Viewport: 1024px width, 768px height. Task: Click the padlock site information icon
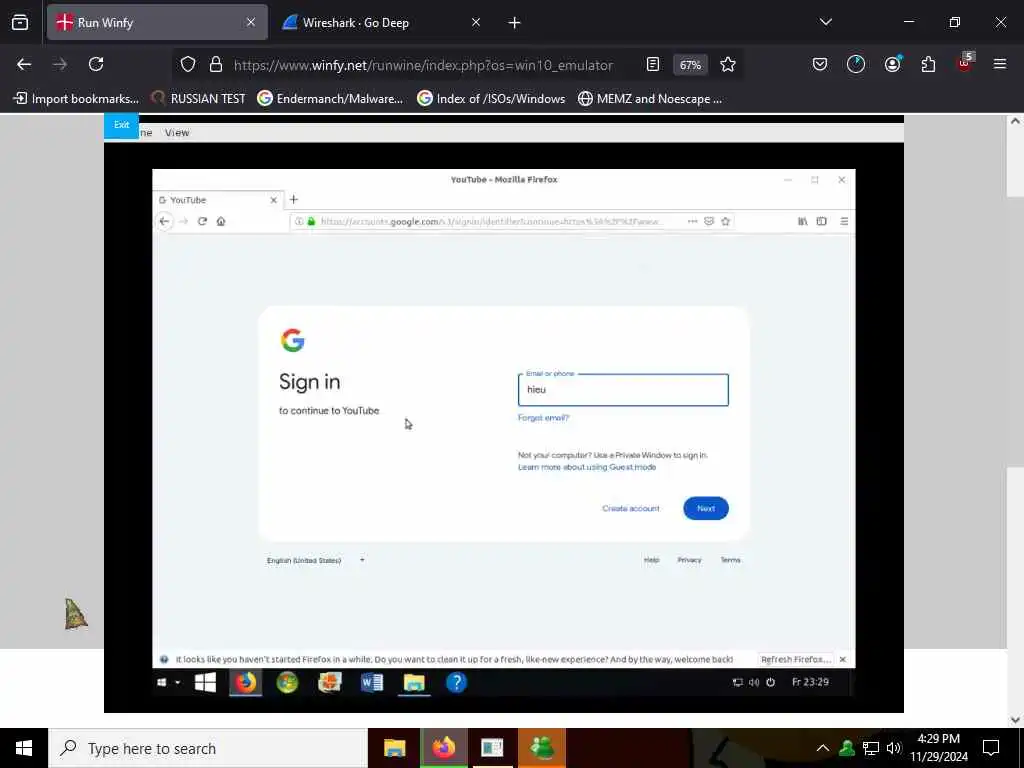(x=216, y=64)
